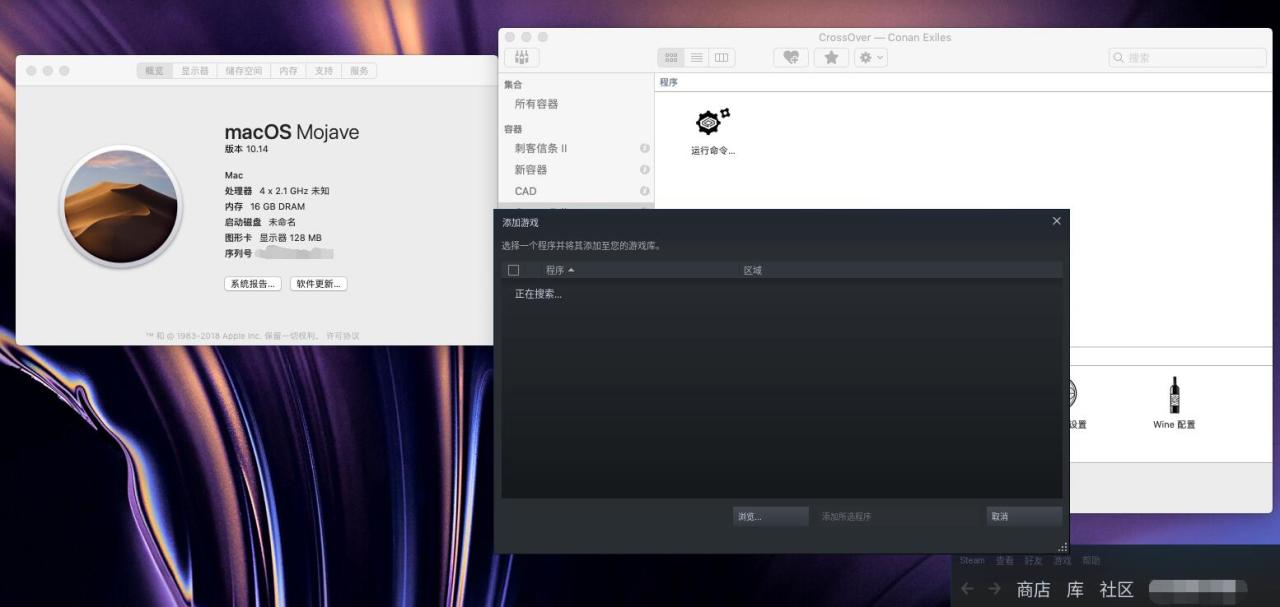Open the 查看 menu in Steam
1280x607 pixels.
tap(1004, 561)
